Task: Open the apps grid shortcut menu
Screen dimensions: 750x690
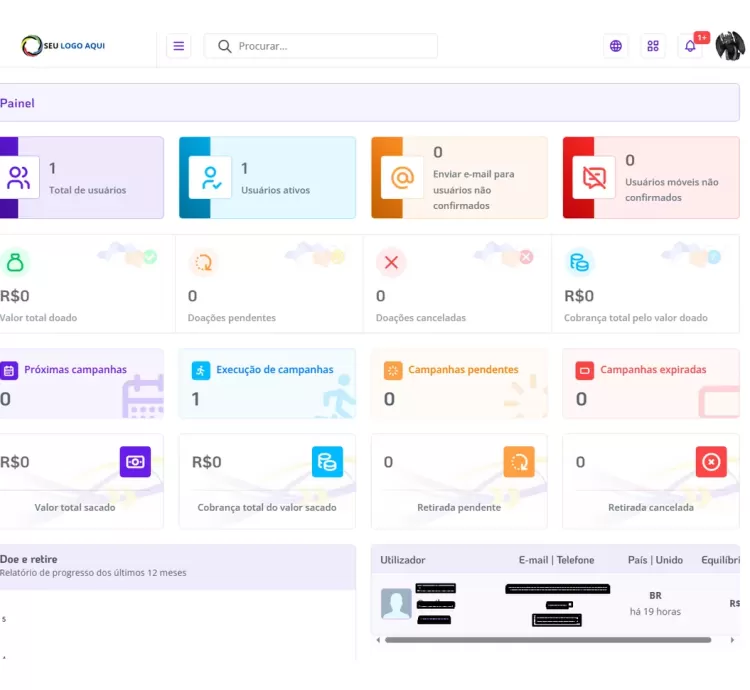Action: 653,46
